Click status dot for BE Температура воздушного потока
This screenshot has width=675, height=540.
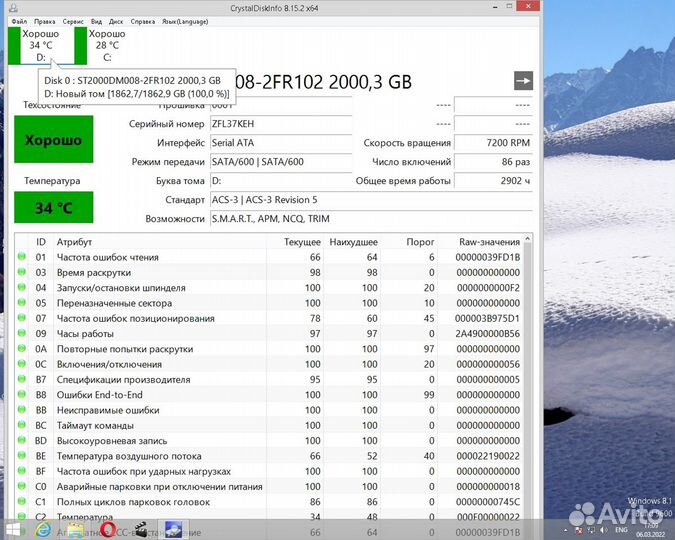point(22,456)
